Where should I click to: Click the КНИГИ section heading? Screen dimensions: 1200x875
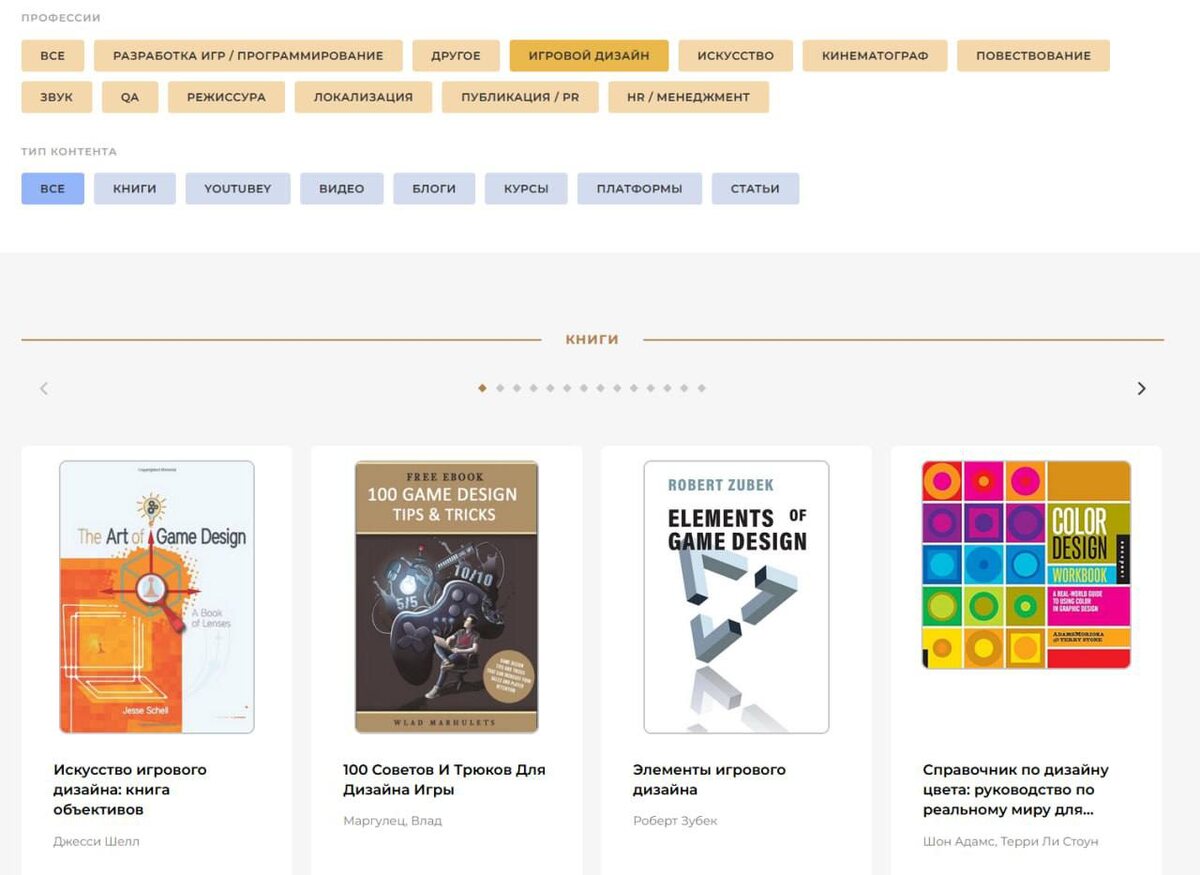[592, 340]
